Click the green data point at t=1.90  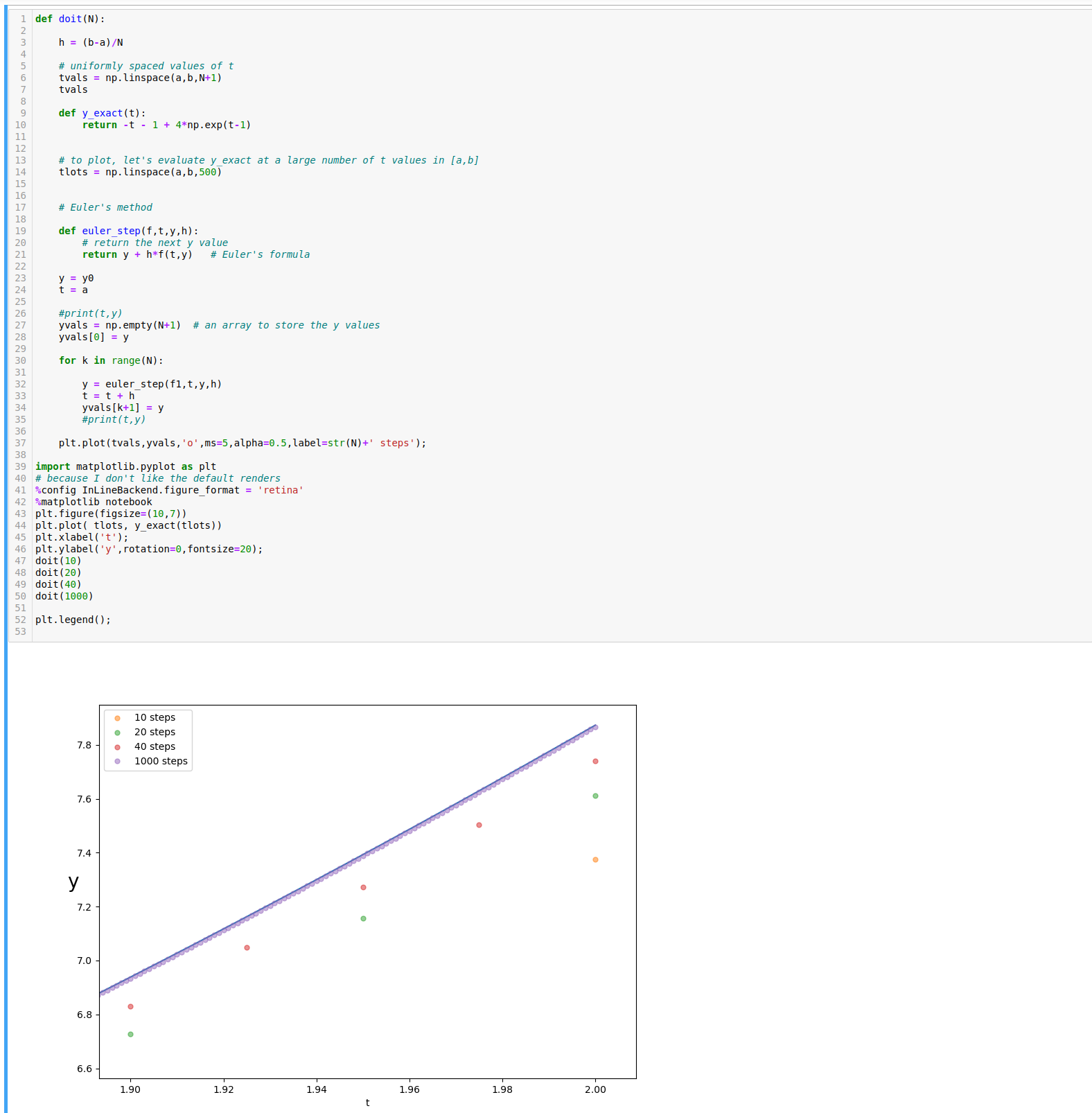(130, 1034)
